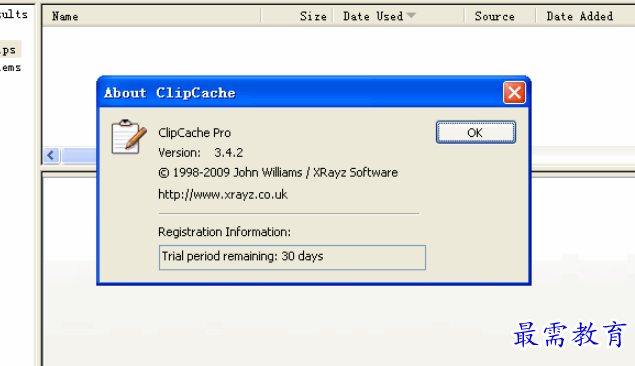The image size is (635, 366).
Task: Click the 'Registration Information:' label
Action: point(224,232)
